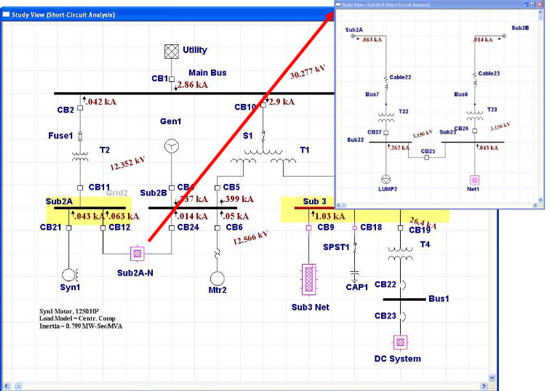Select the T2 transformer symbol

(x=80, y=157)
